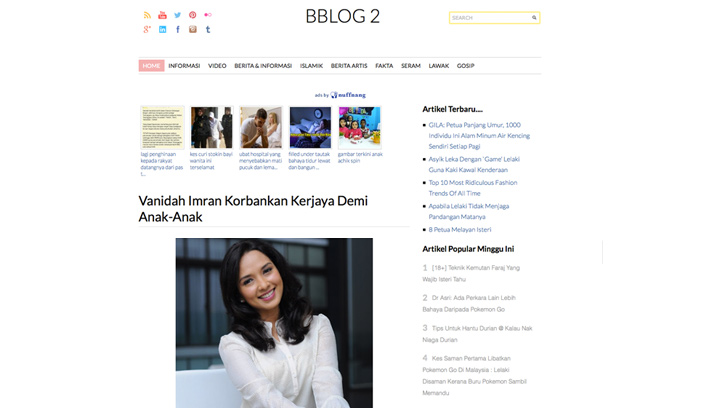The width and height of the screenshot is (720, 408).
Task: Visit the YouTube channel icon
Action: tap(162, 15)
